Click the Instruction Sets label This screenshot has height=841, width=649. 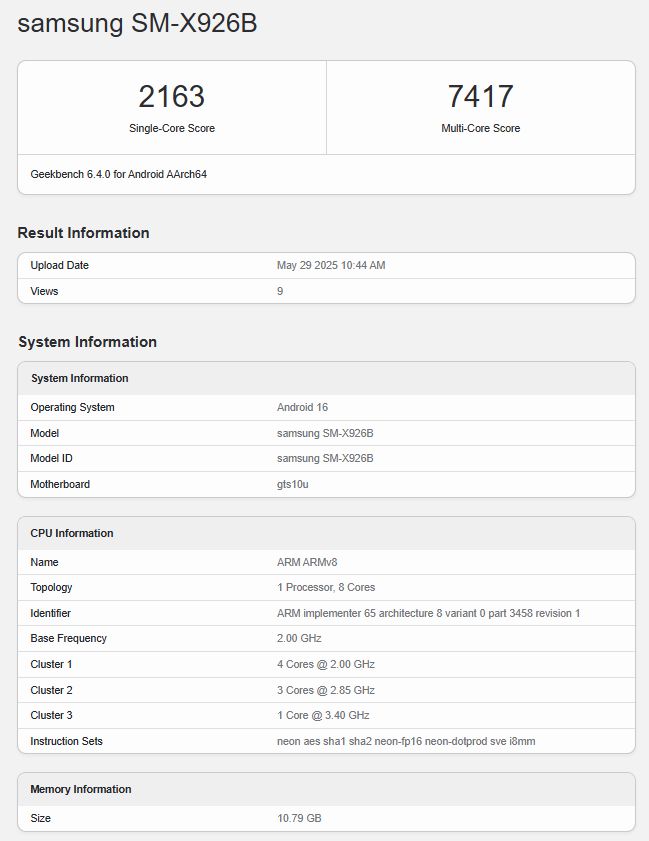tap(67, 741)
